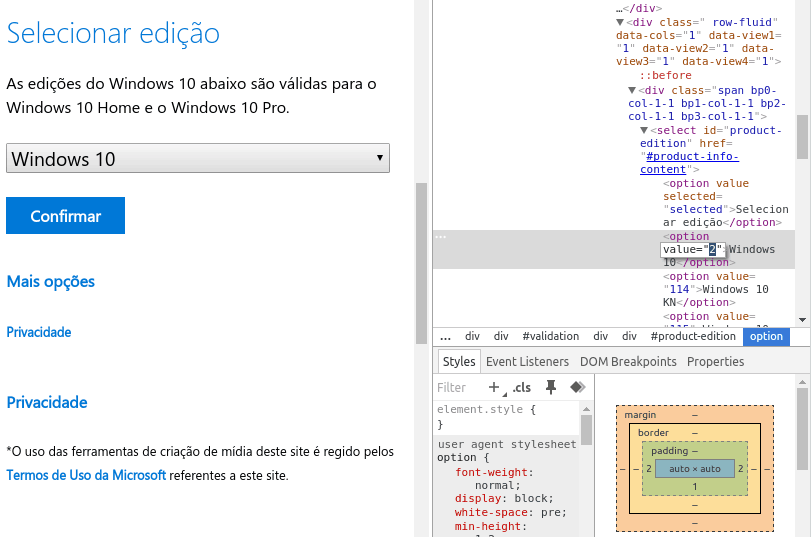Click the styles pane scrollbar up arrow
This screenshot has width=811, height=537.
click(x=586, y=409)
